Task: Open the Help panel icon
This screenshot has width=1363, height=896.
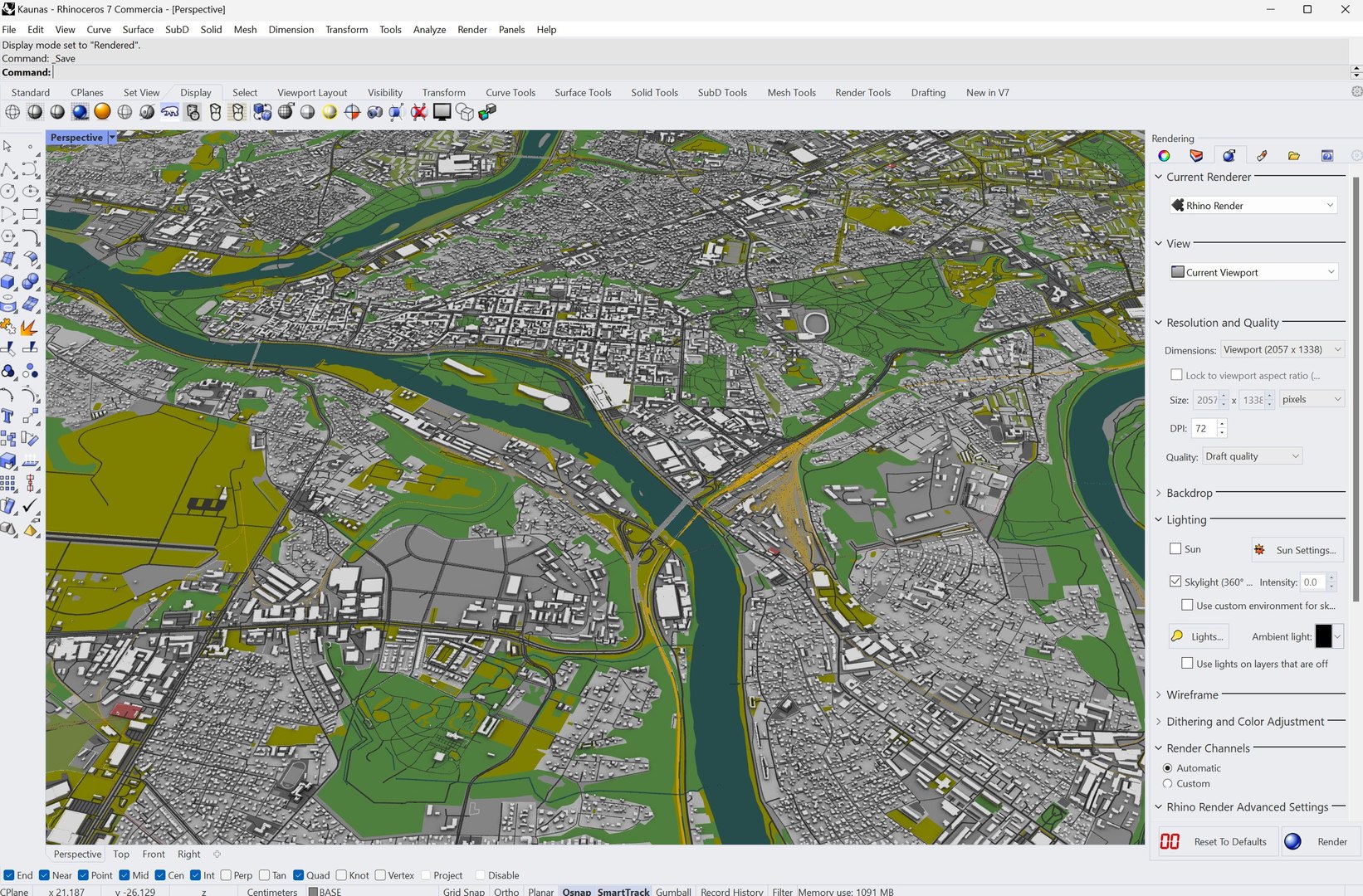Action: tap(1326, 156)
